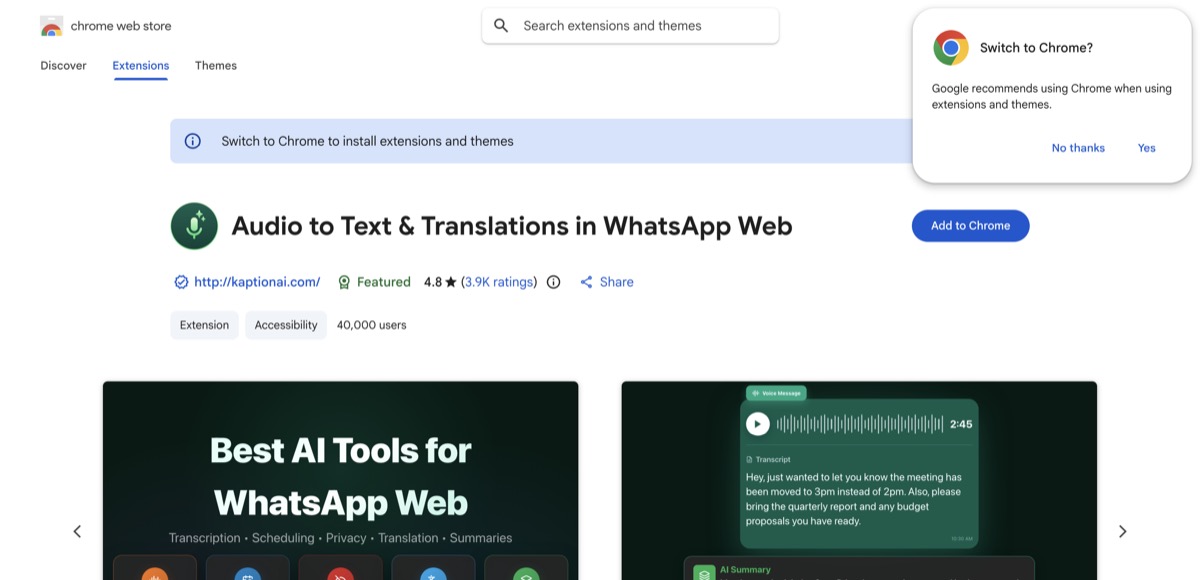1200x580 pixels.
Task: Open the voice message transcript screenshot
Action: pyautogui.click(x=859, y=480)
